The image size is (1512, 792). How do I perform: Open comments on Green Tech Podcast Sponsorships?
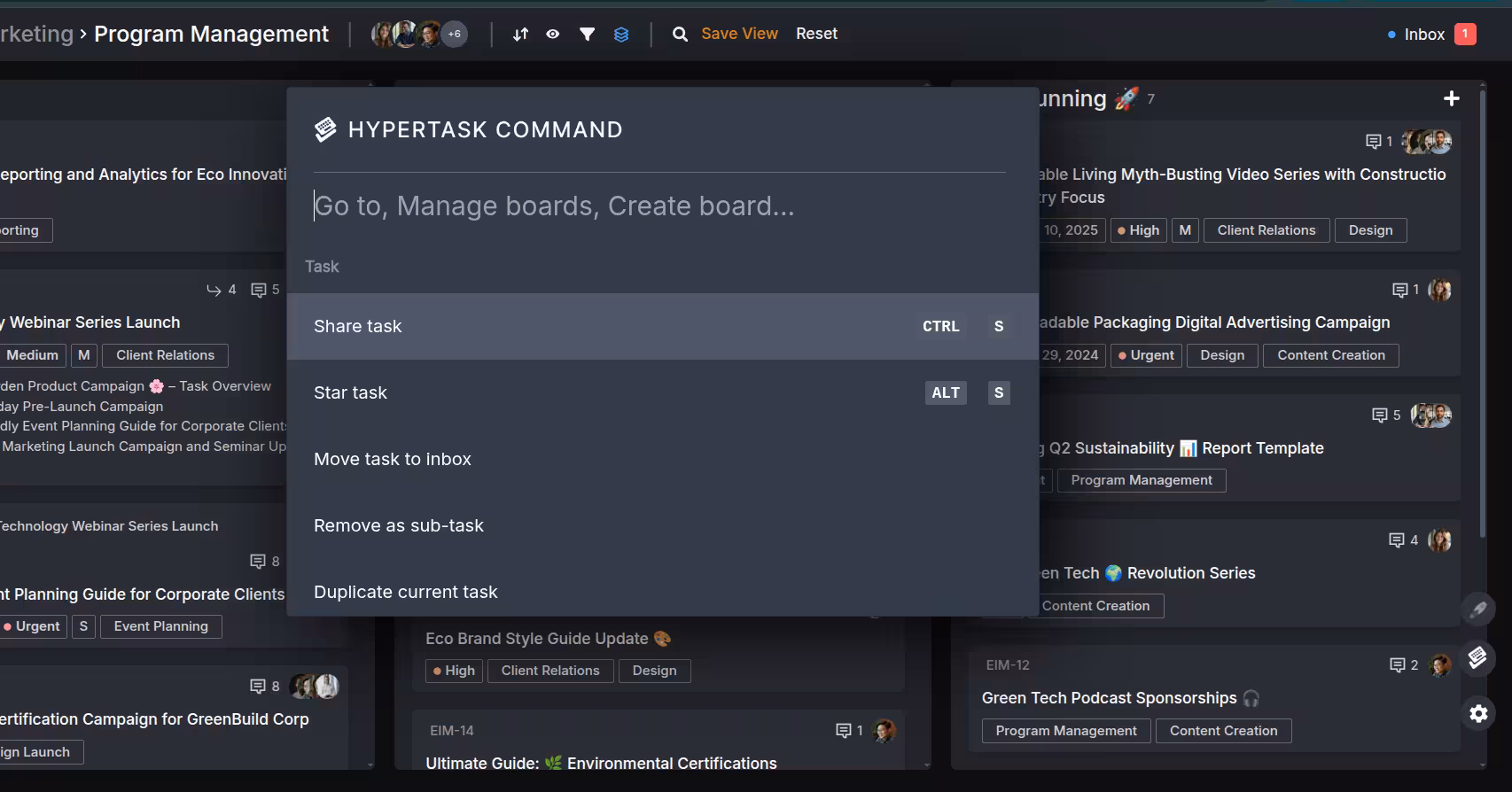point(1403,664)
